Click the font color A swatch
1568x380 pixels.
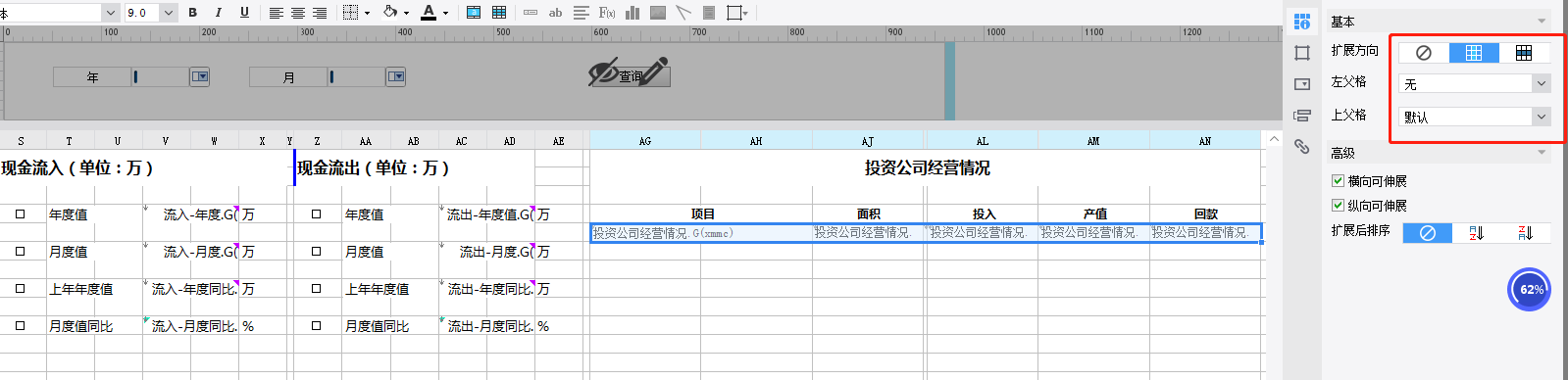pyautogui.click(x=429, y=13)
